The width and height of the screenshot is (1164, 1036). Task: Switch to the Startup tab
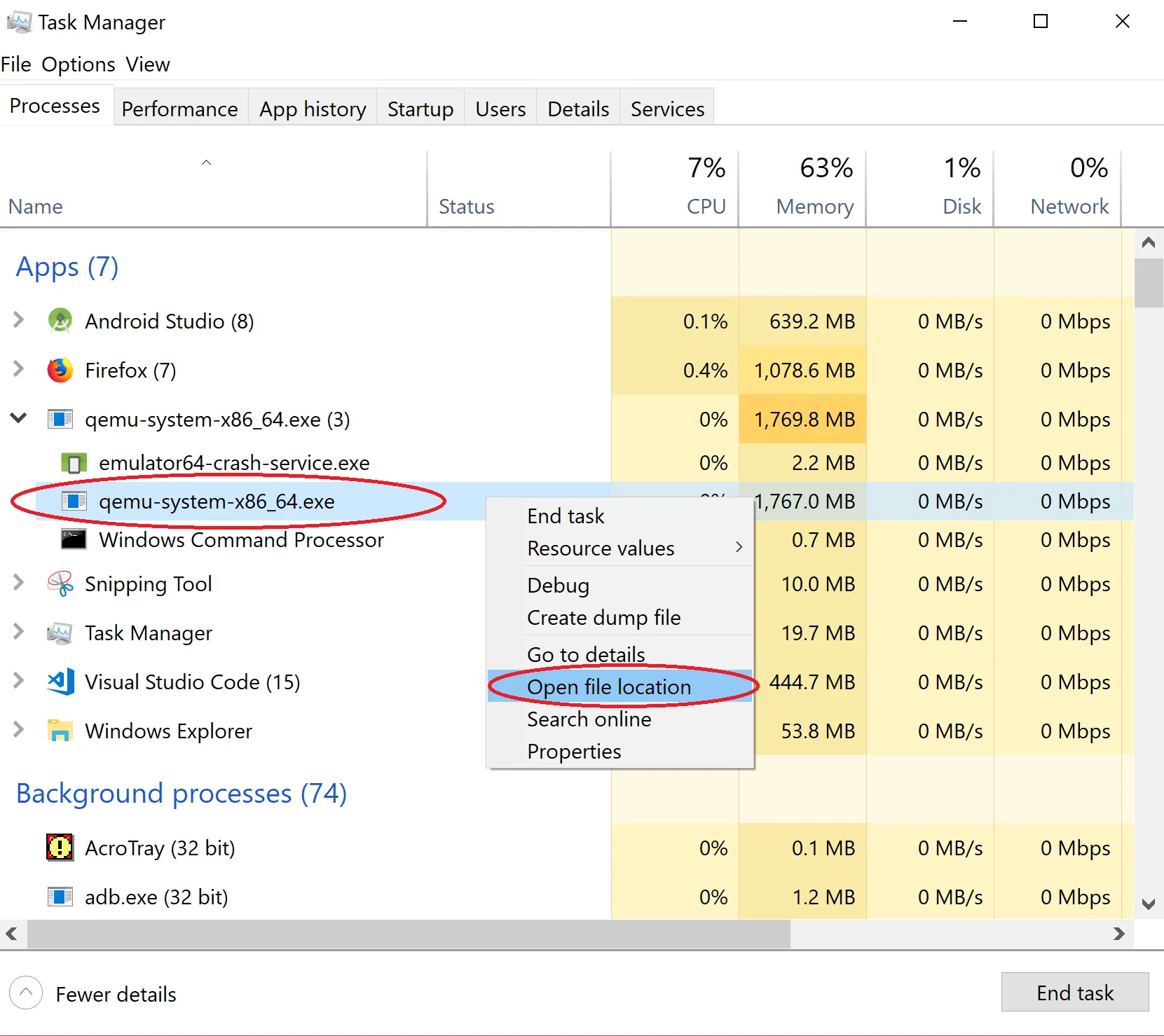click(420, 109)
